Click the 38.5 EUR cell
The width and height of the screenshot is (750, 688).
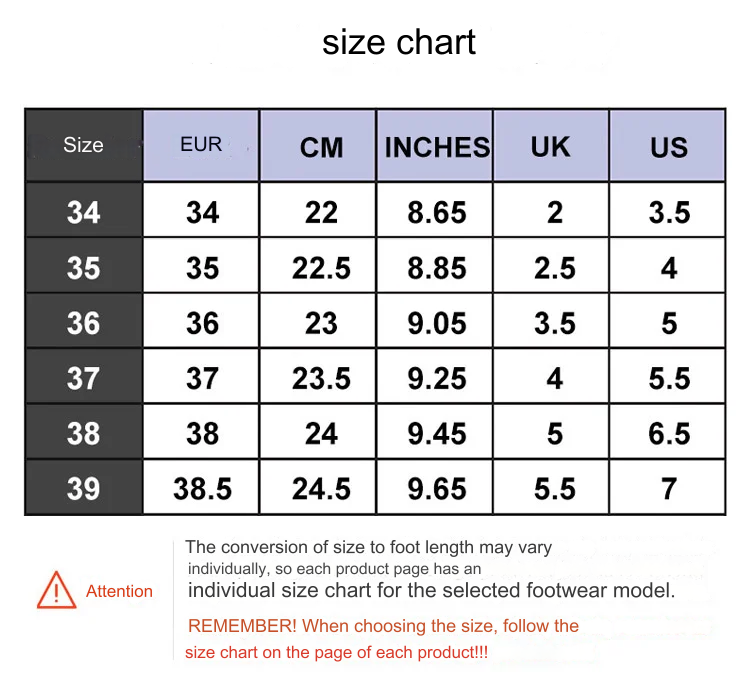(x=202, y=488)
